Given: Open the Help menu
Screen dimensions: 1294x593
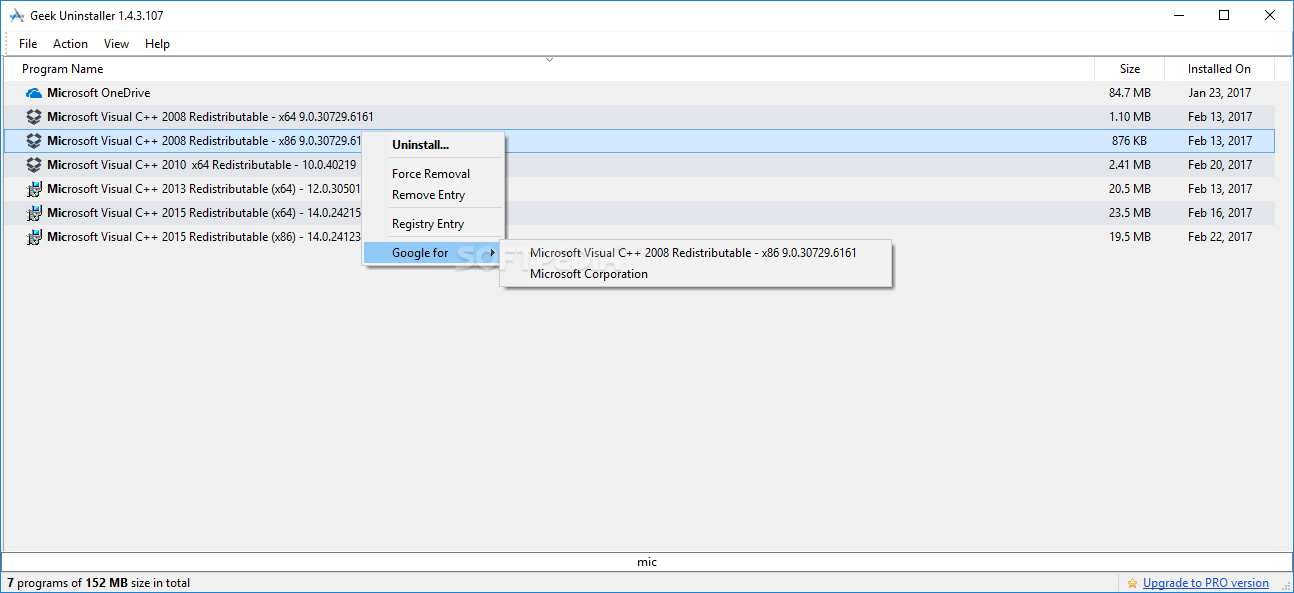Looking at the screenshot, I should tap(157, 44).
